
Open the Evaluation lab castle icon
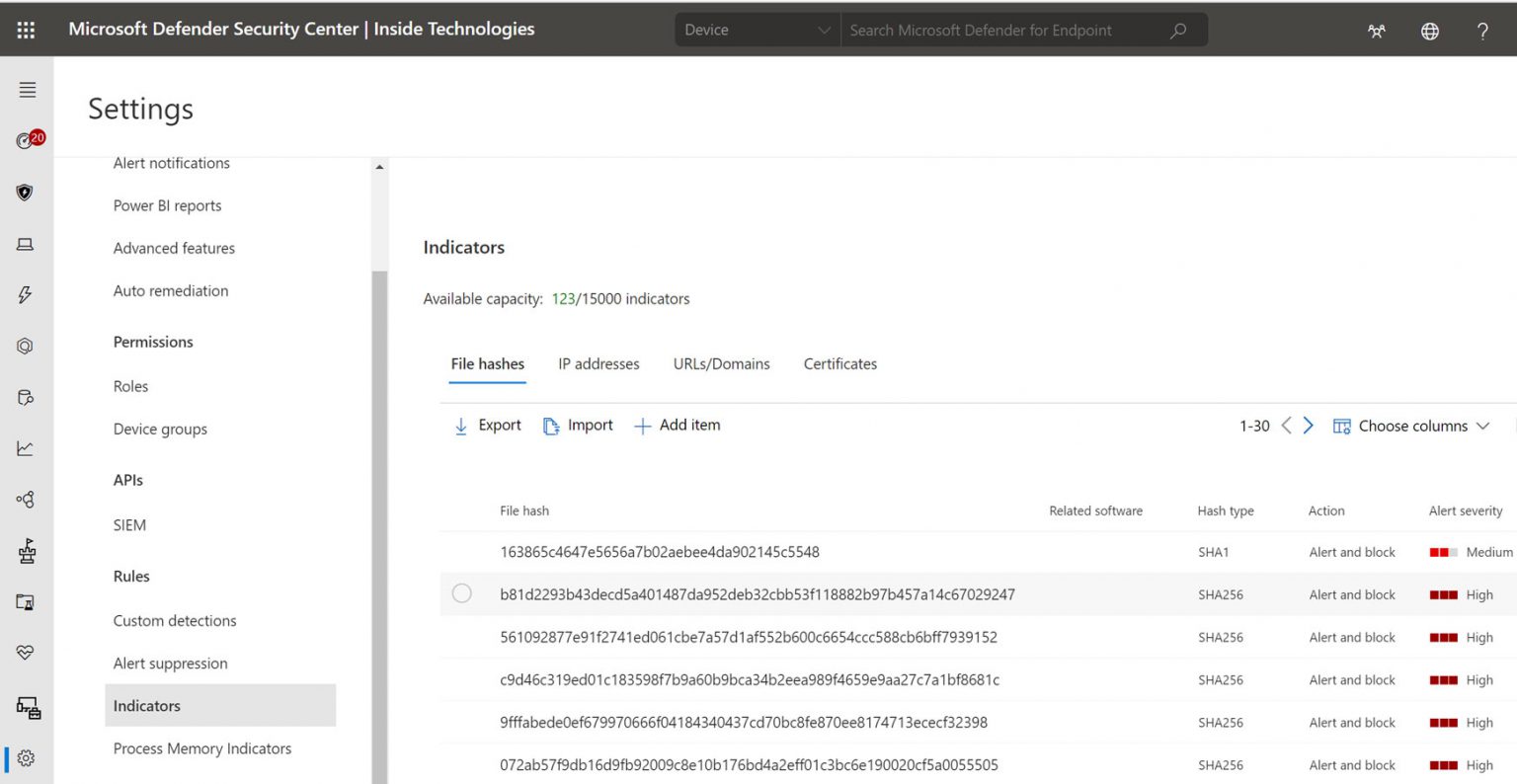[x=26, y=550]
